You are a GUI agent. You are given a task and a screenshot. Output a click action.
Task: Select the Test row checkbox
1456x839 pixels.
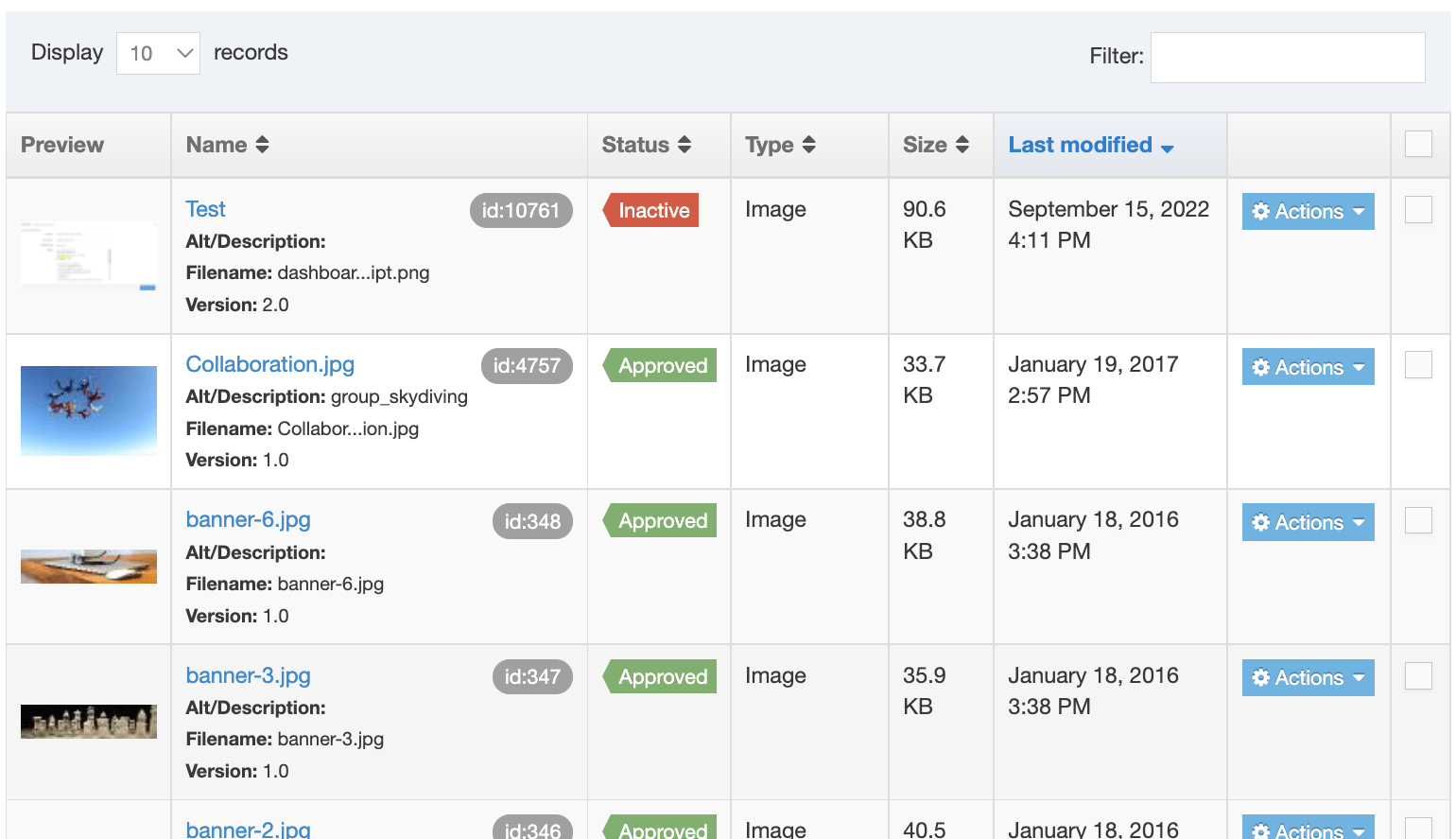pos(1418,210)
